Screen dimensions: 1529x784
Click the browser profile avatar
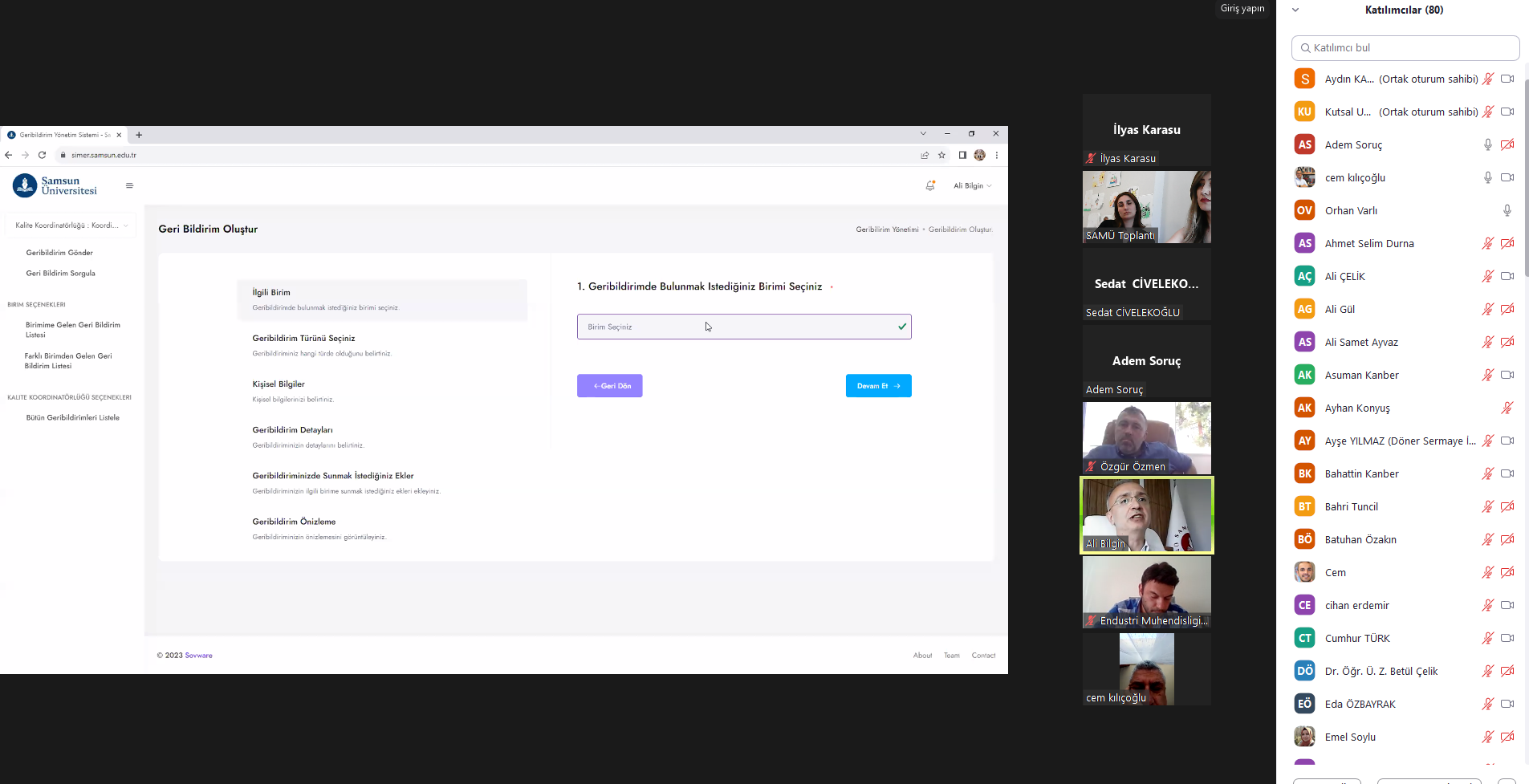pyautogui.click(x=979, y=155)
